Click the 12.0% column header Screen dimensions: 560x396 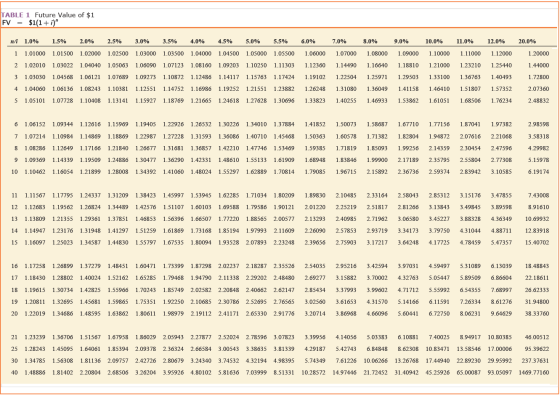coord(496,41)
